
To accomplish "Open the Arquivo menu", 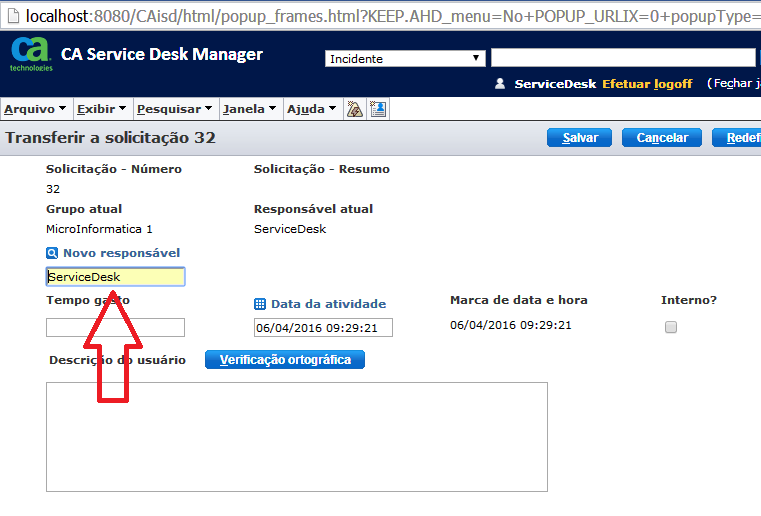I will (x=35, y=109).
